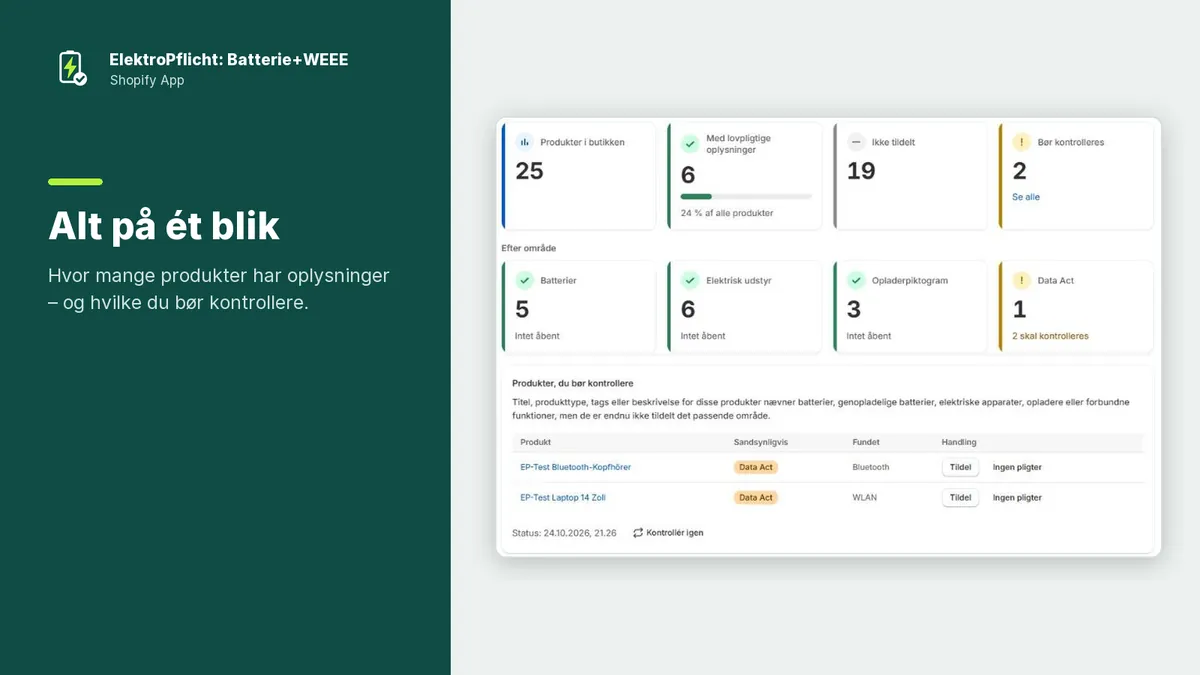This screenshot has height=675, width=1200.
Task: Click the number 19 in the Ikke tildelt card
Action: coord(861,171)
